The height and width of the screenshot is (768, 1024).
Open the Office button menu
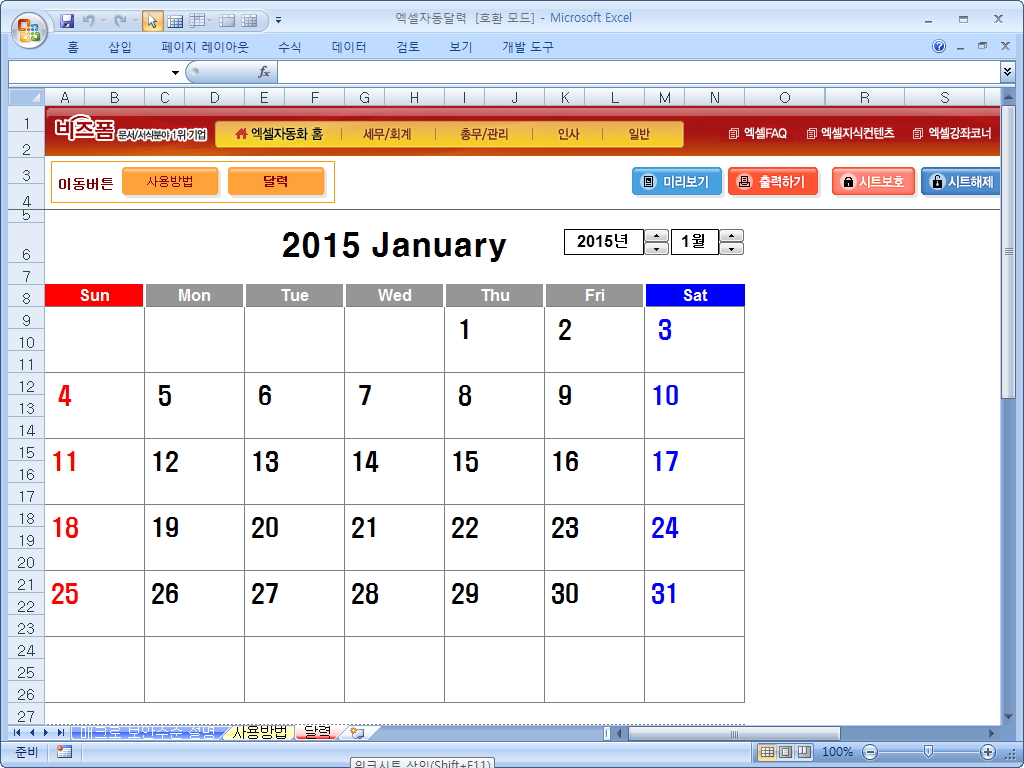[29, 29]
